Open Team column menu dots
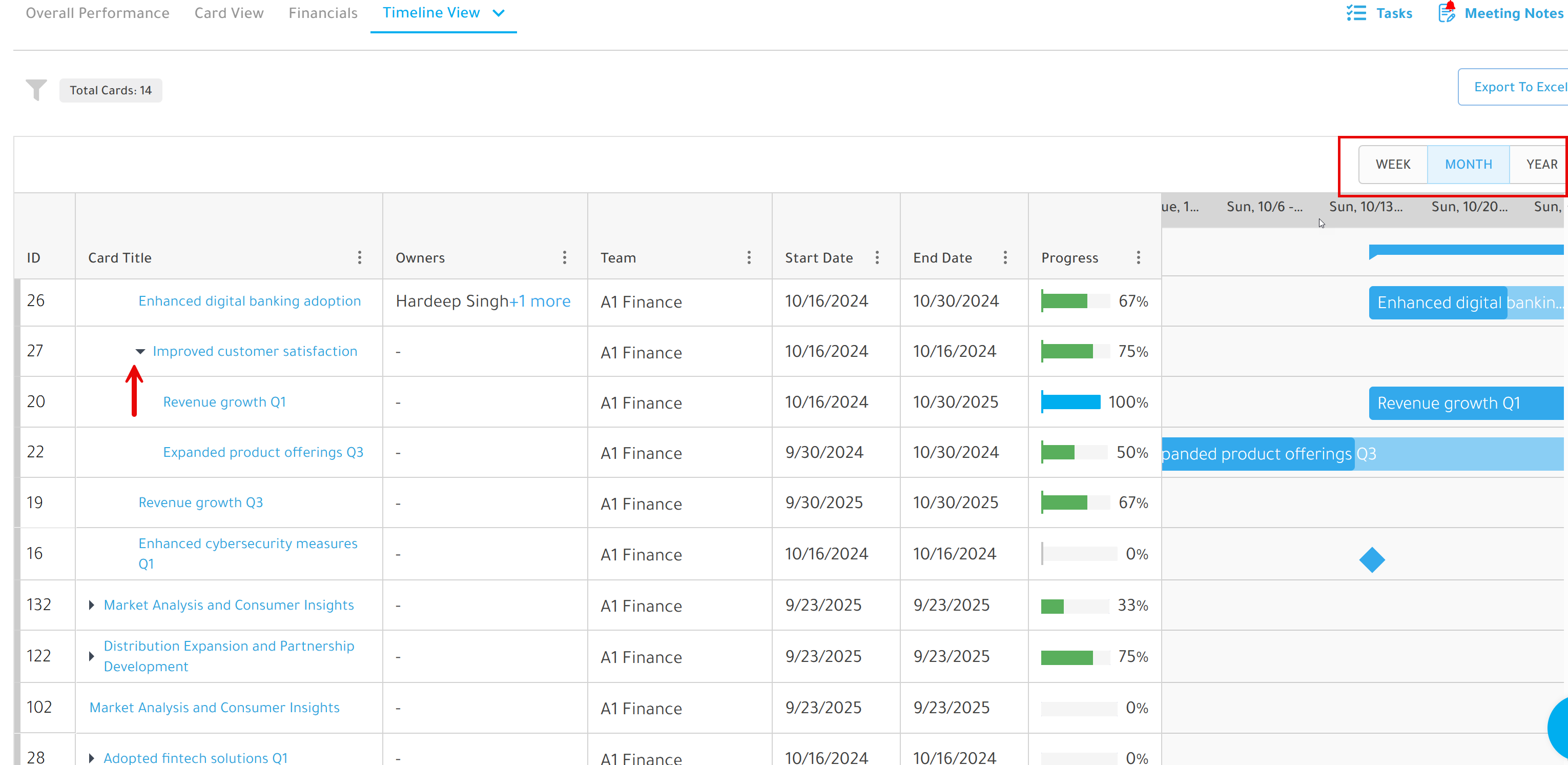 click(x=749, y=257)
